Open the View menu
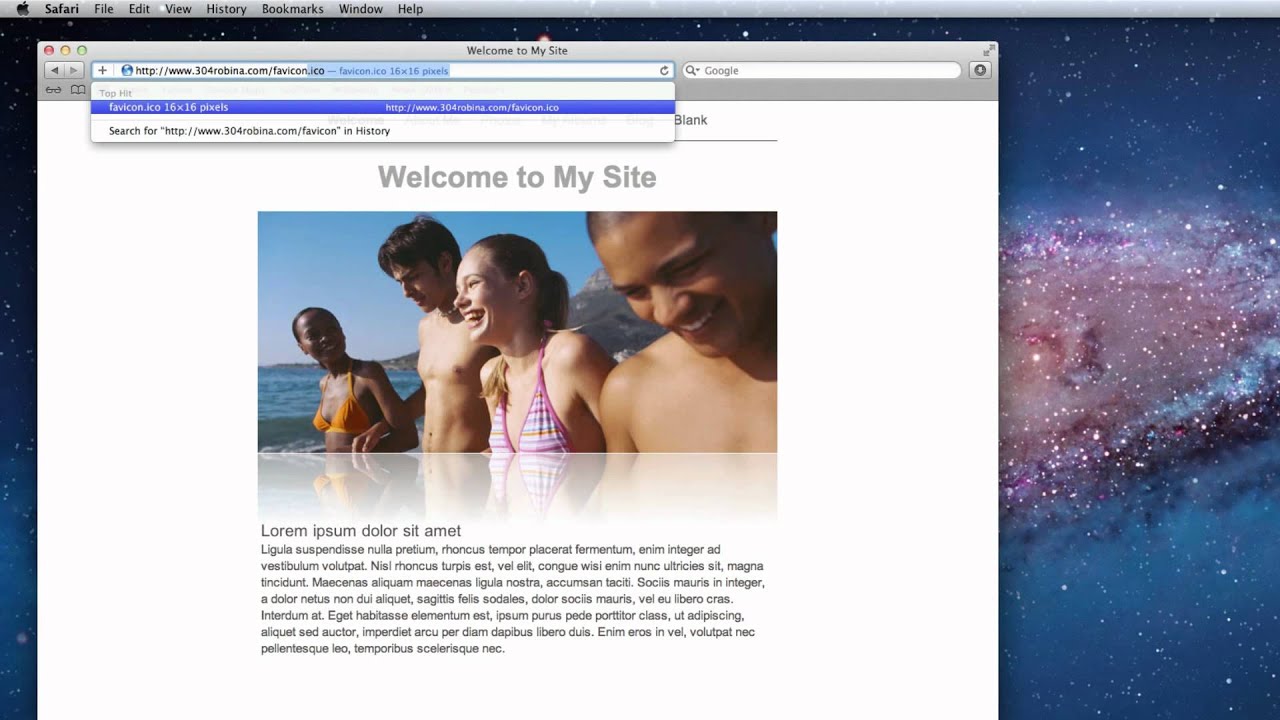The image size is (1280, 720). pyautogui.click(x=178, y=9)
